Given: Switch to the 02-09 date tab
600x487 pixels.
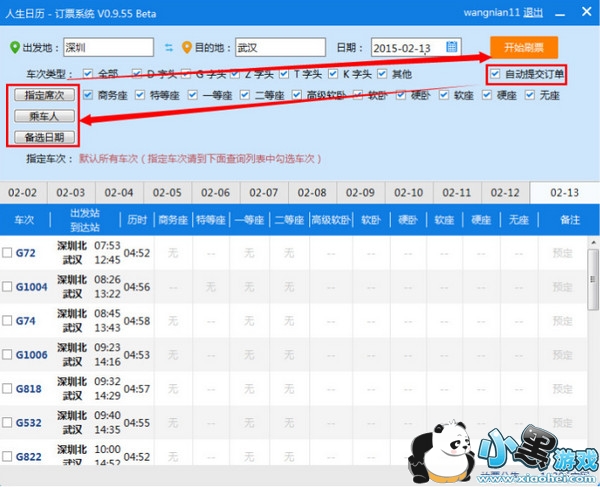Looking at the screenshot, I should pos(360,192).
